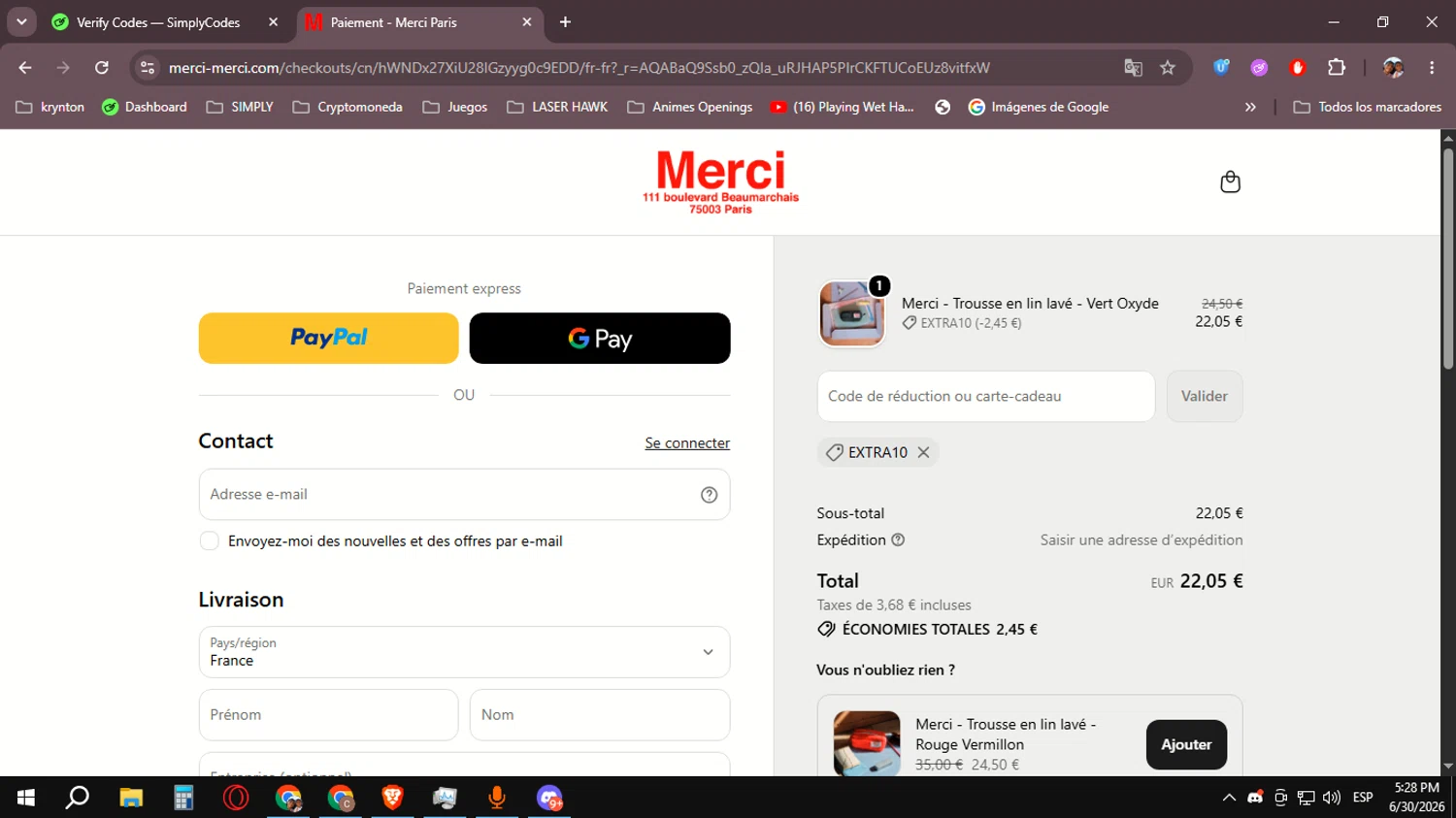Open the Dashboard bookmark
The width and height of the screenshot is (1456, 818).
tap(145, 108)
